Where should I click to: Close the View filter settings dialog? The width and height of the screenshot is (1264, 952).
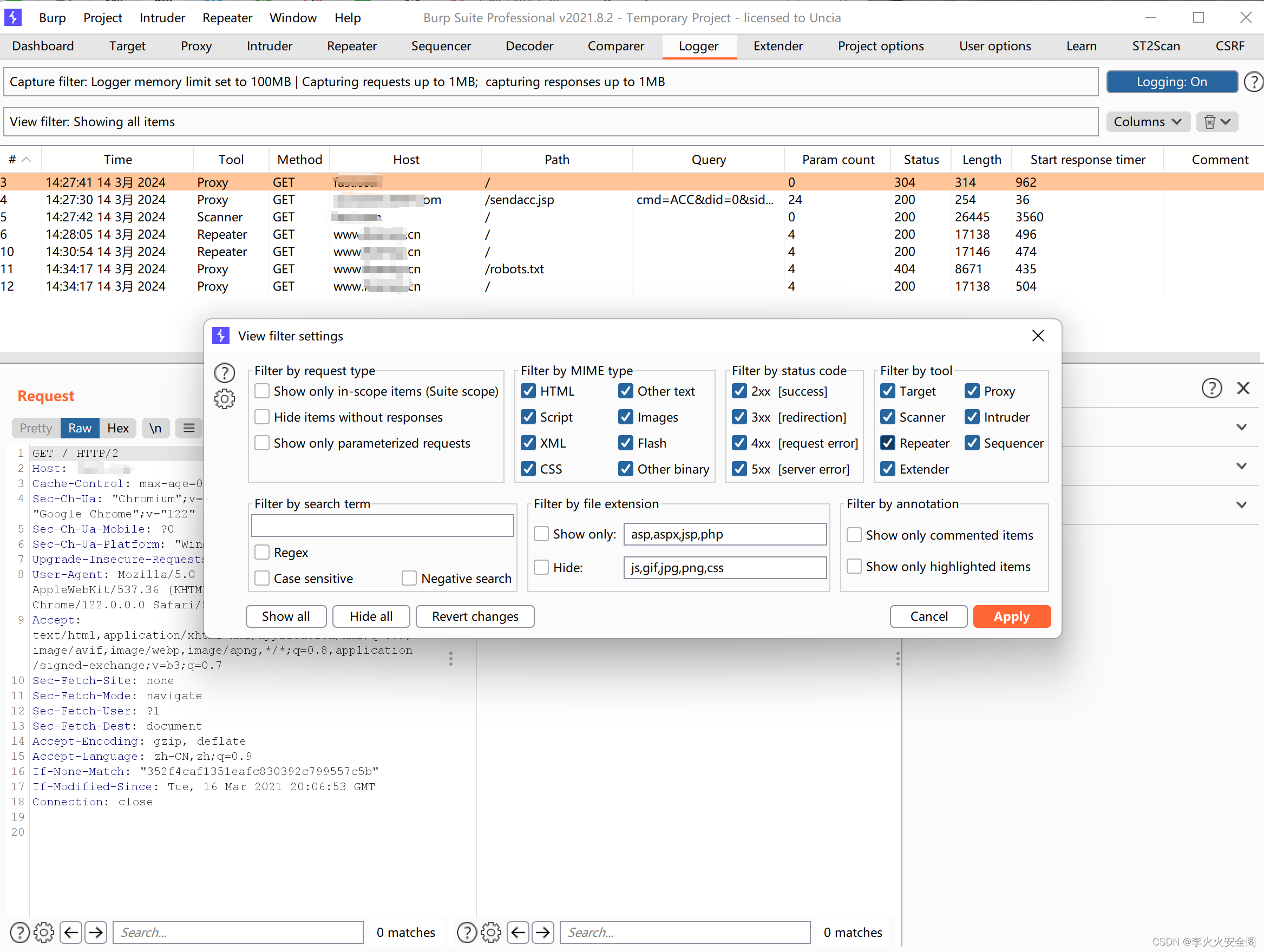(x=1038, y=336)
